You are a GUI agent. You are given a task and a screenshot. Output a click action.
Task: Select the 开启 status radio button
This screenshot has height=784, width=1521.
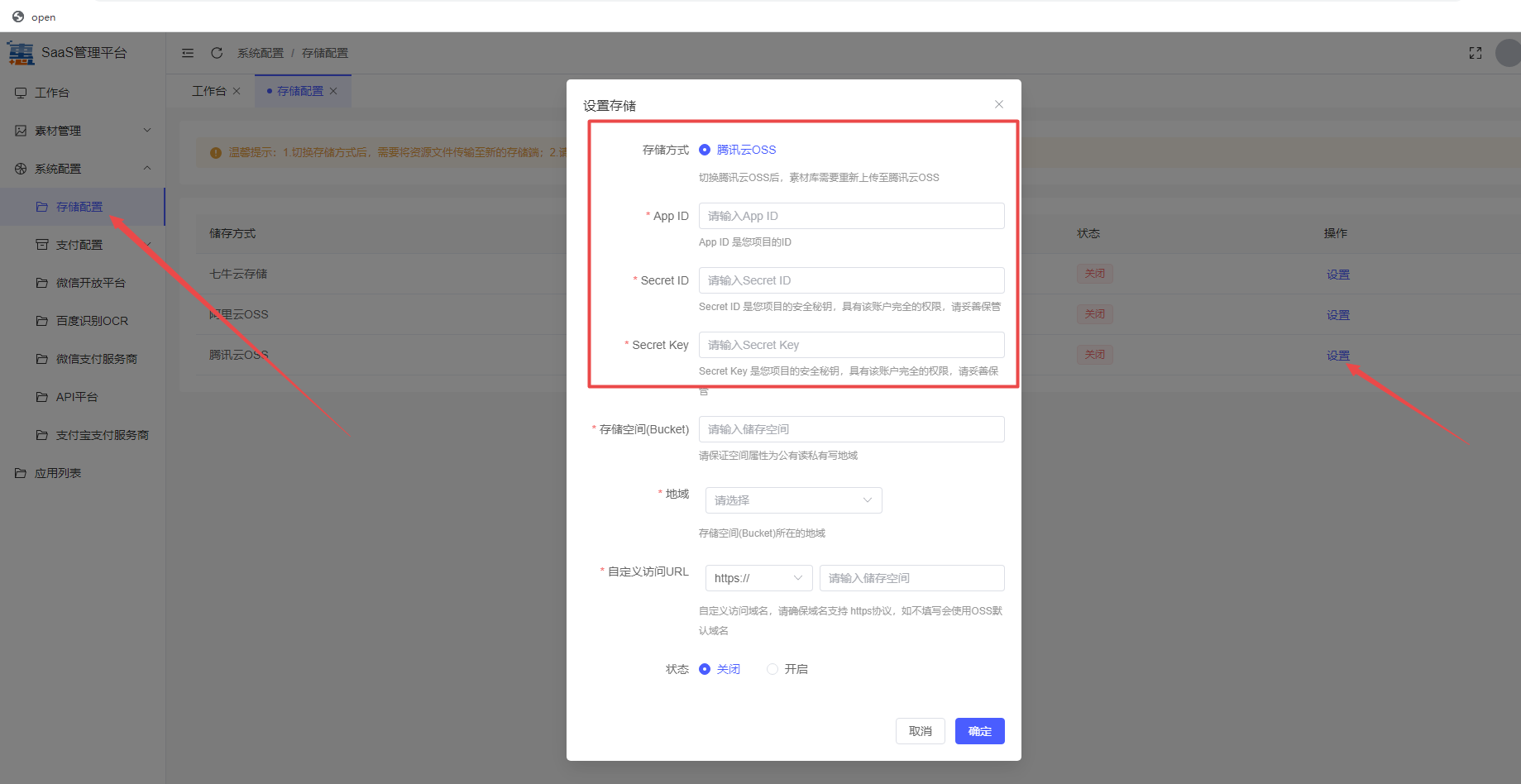pyautogui.click(x=772, y=669)
